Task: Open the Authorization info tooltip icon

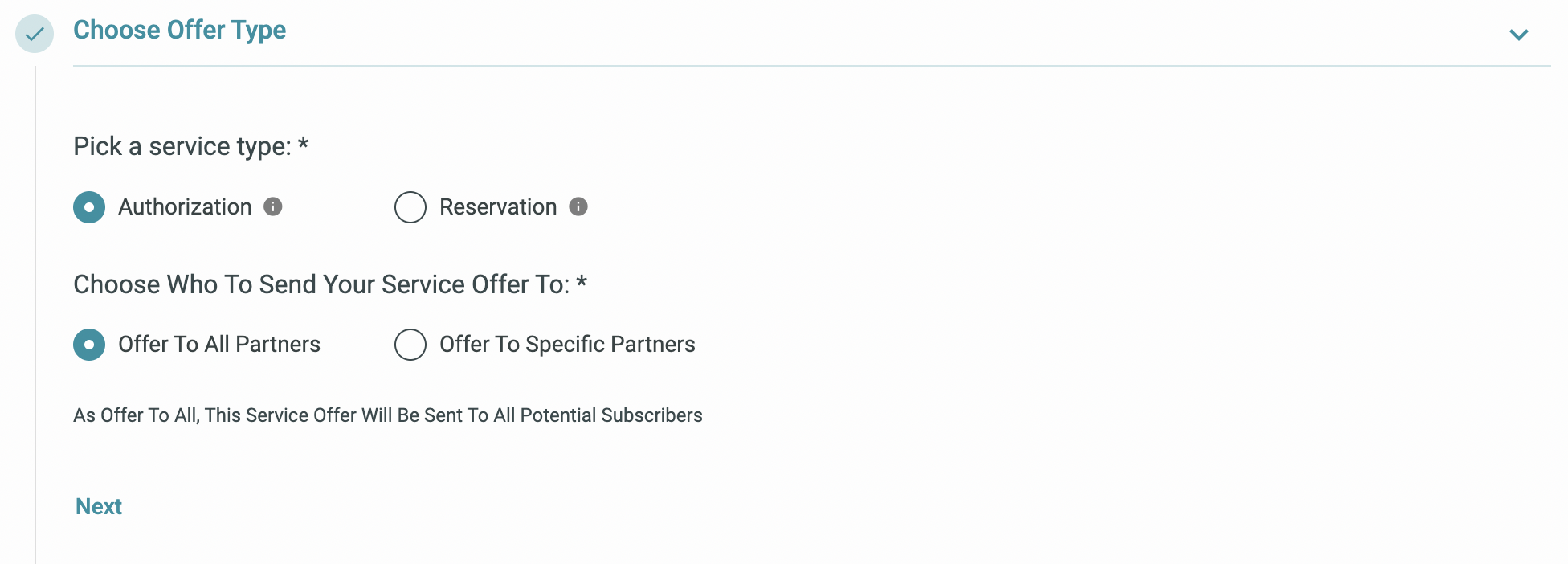Action: click(273, 206)
